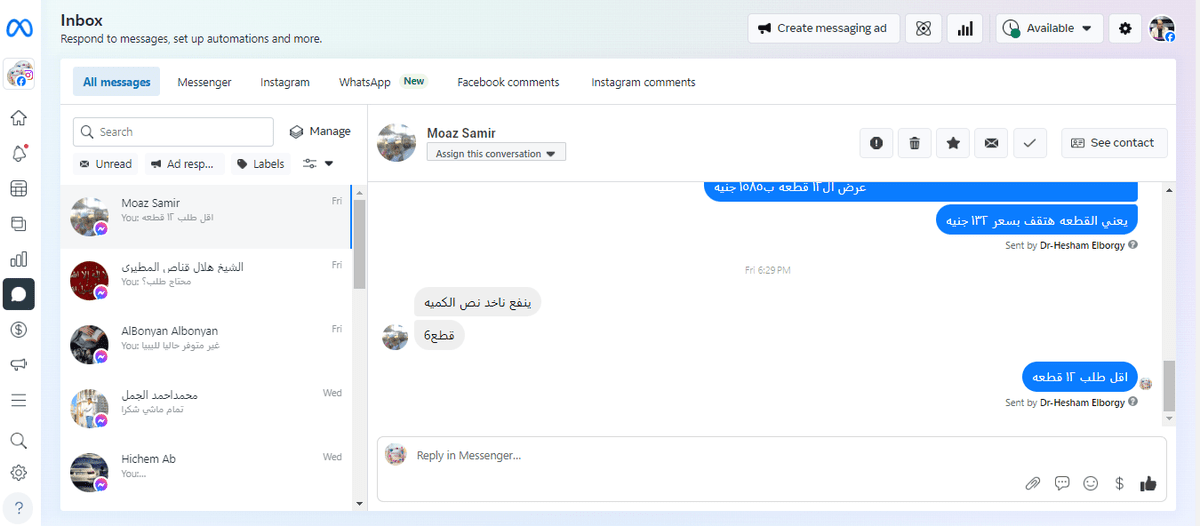Open the Hichem Ab conversation
Image resolution: width=1200 pixels, height=526 pixels.
206,472
